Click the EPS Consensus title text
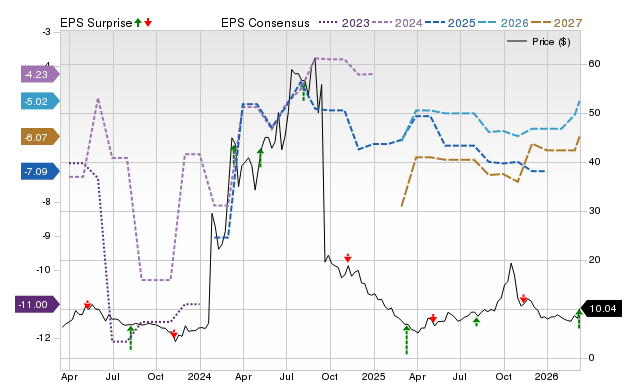 point(265,23)
